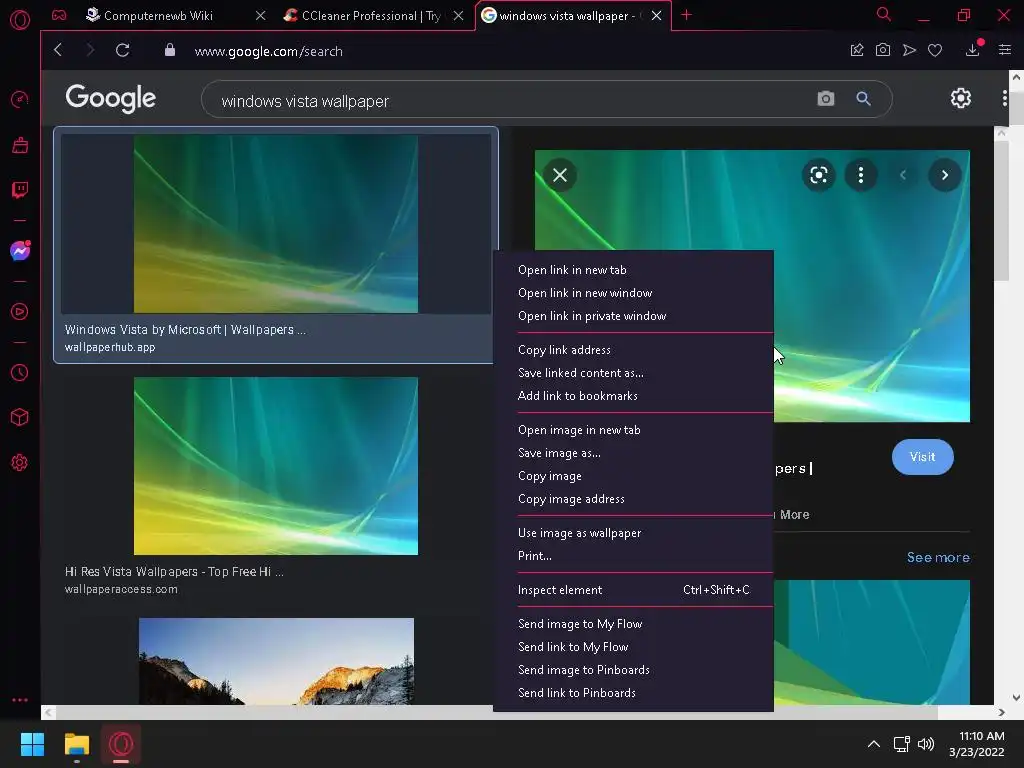Go back to previous page
The width and height of the screenshot is (1024, 768).
coord(58,50)
